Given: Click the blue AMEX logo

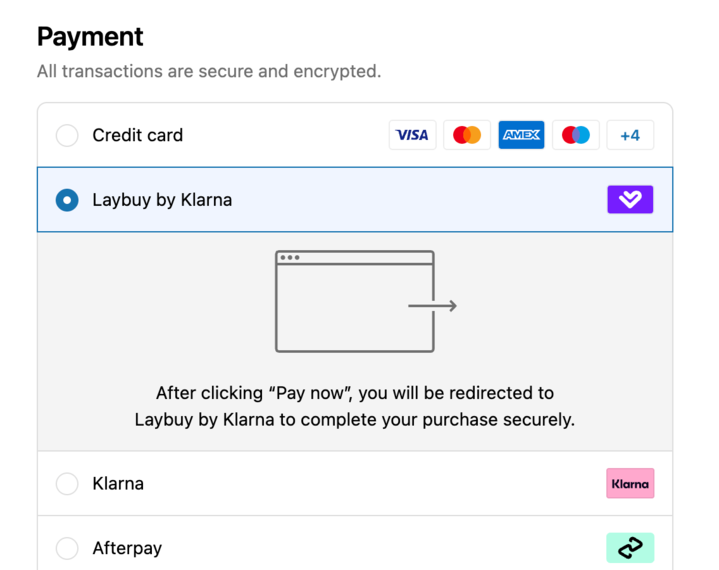Looking at the screenshot, I should [521, 135].
